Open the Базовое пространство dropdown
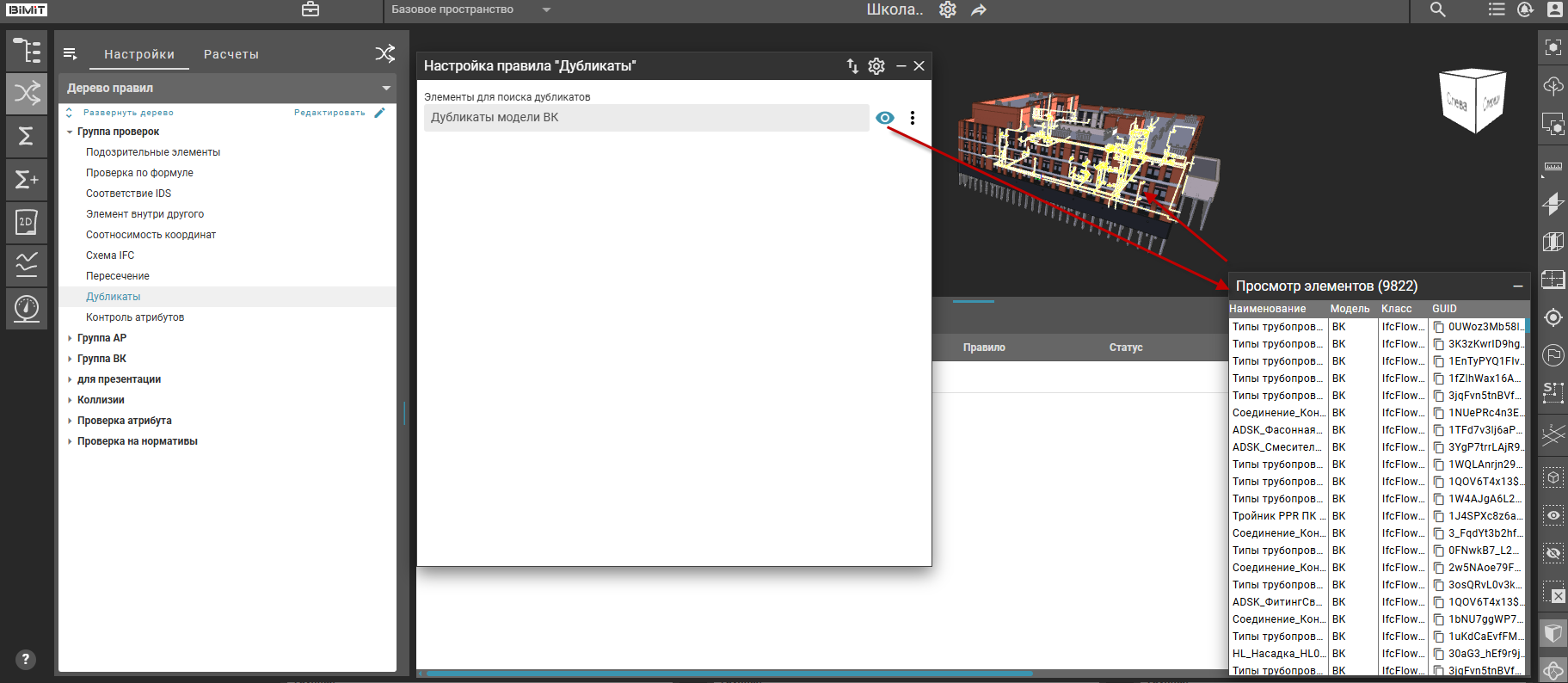The height and width of the screenshot is (683, 1568). tap(470, 9)
